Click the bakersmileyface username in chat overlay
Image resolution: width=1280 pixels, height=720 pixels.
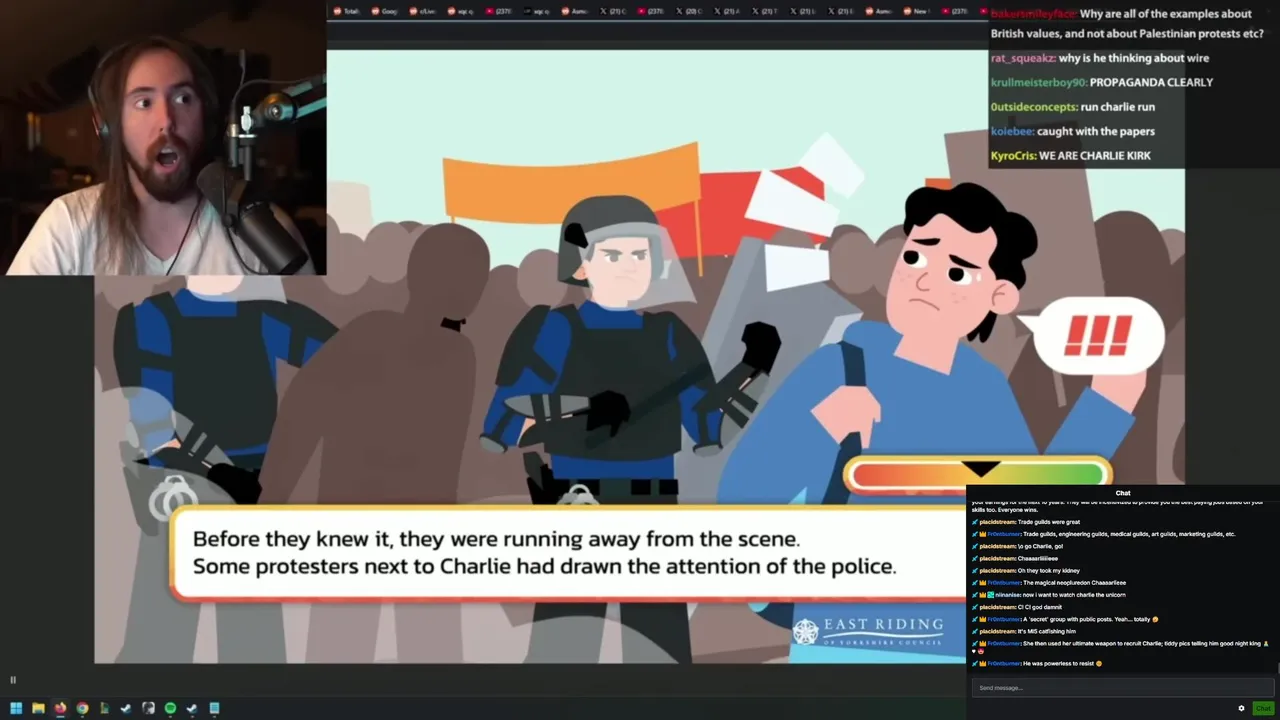click(x=1033, y=14)
